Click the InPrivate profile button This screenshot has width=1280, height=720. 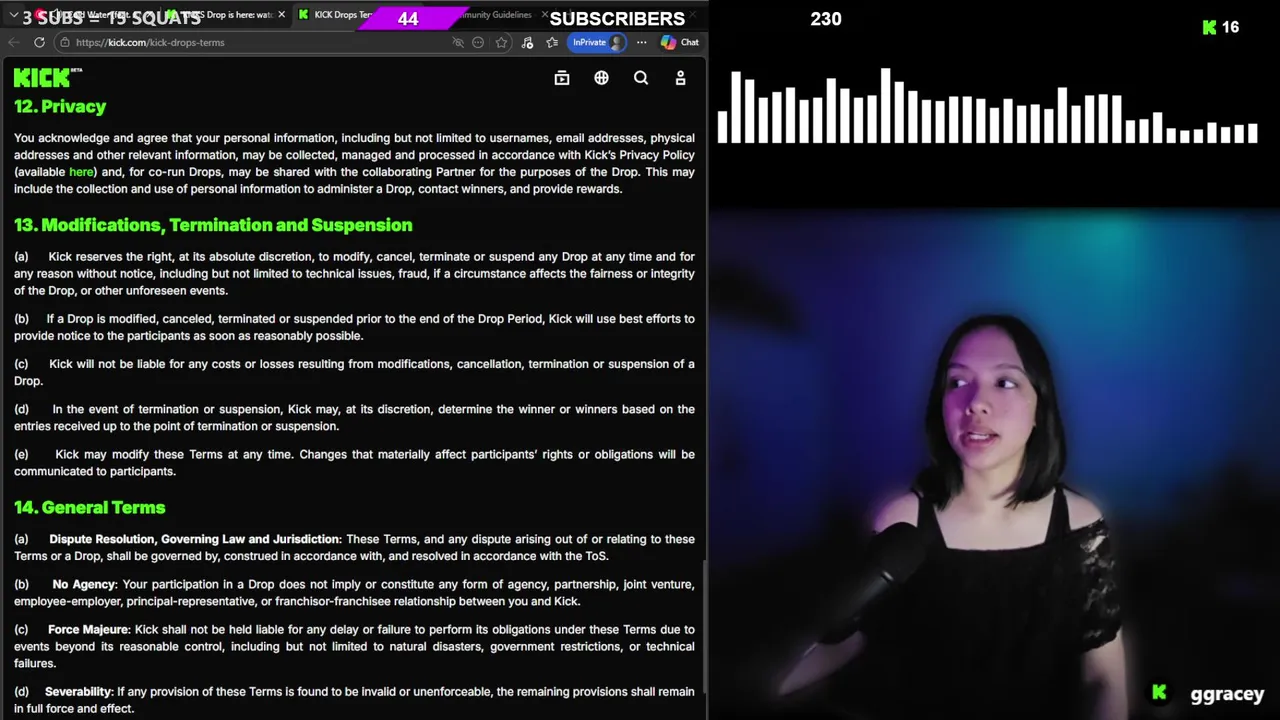598,42
